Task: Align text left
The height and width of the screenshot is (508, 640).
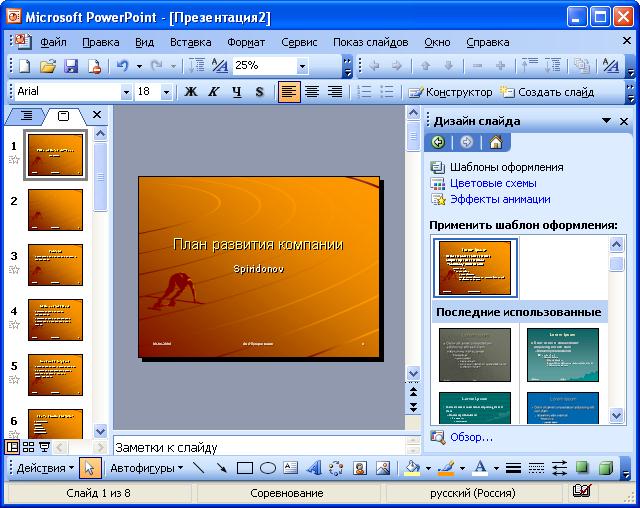Action: coord(289,92)
